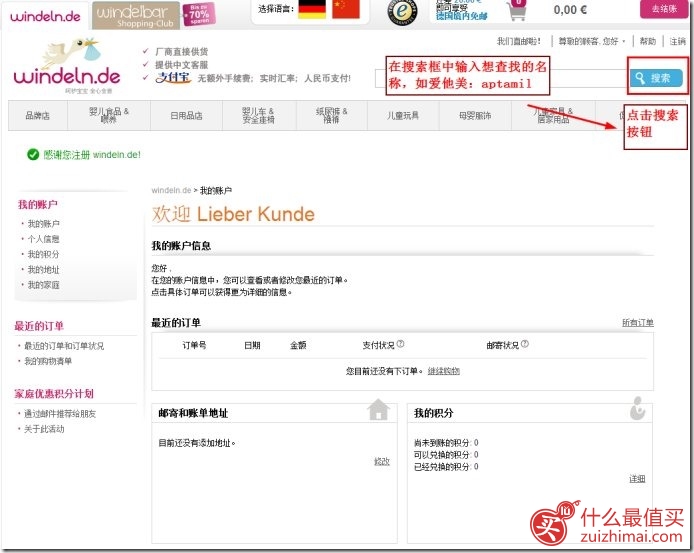Viewport: 694px width, 553px height.
Task: Open the 婴儿食品 & 哺养 menu
Action: coord(108,116)
